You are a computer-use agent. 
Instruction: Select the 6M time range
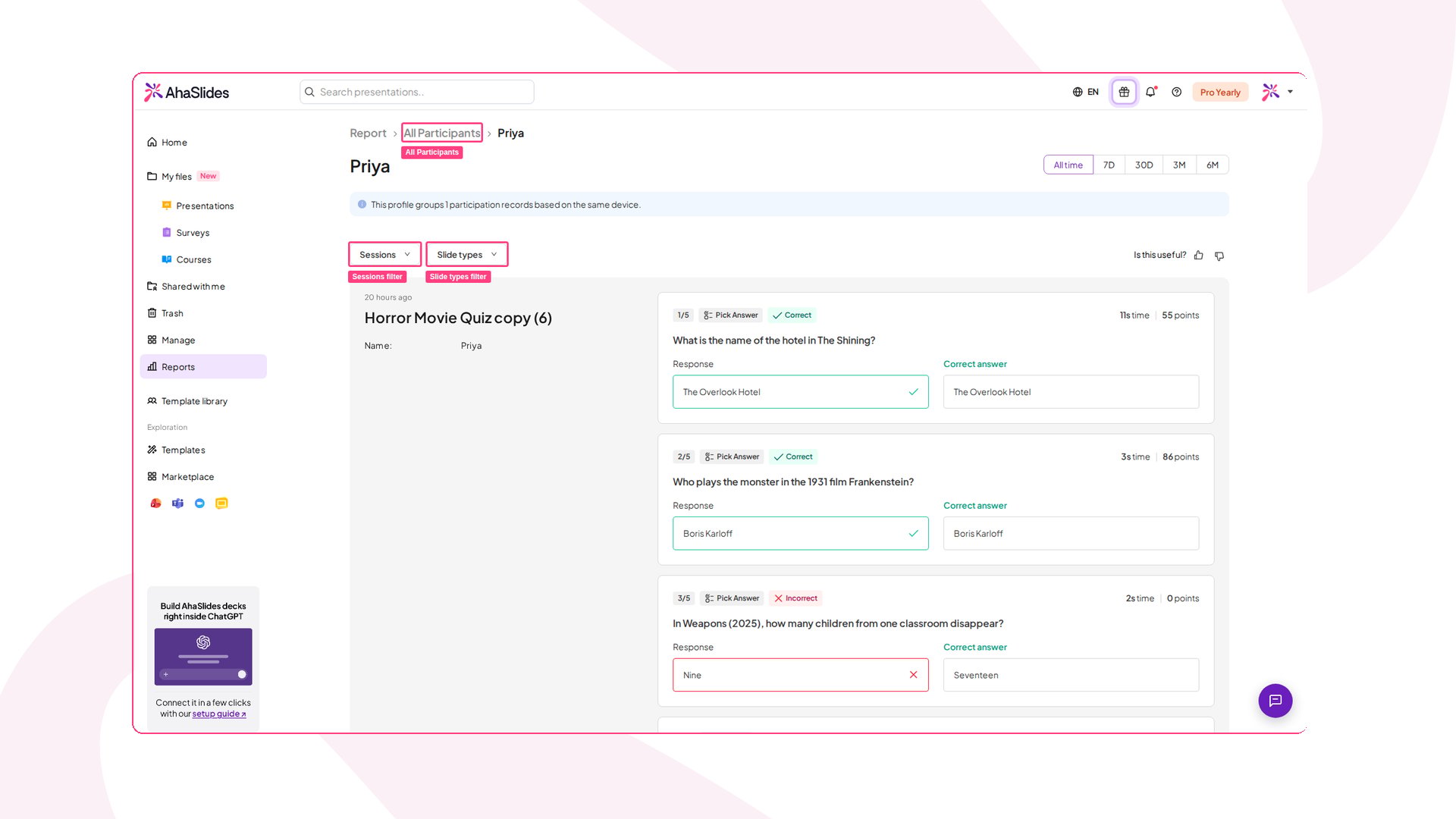pos(1213,165)
